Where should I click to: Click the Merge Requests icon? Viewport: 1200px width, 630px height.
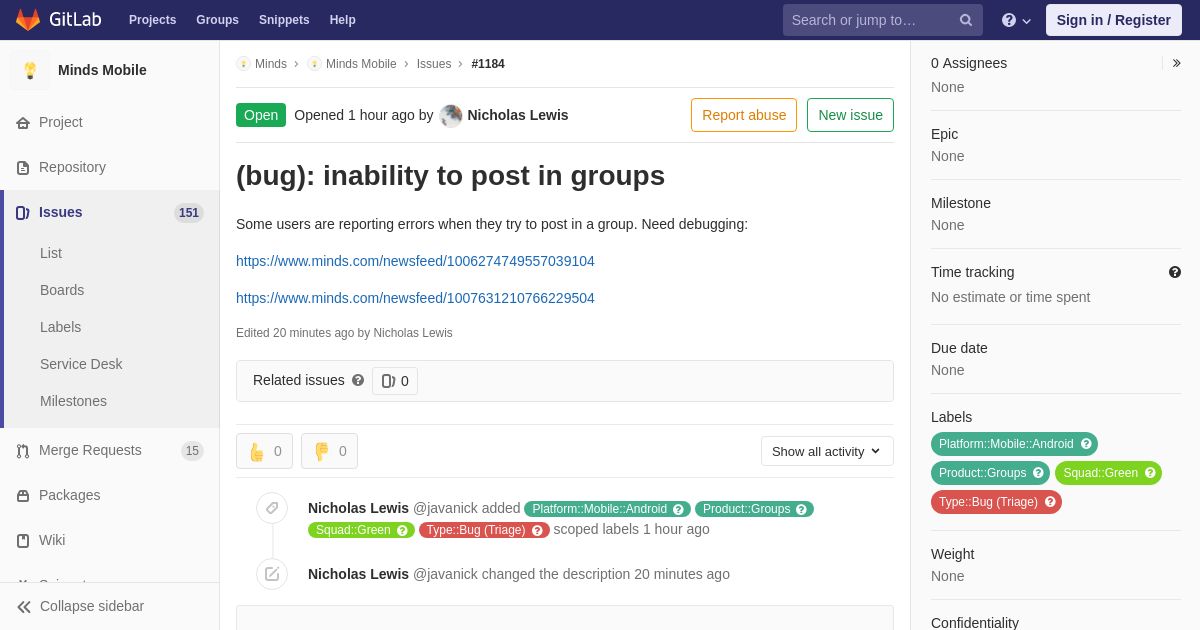[x=23, y=451]
